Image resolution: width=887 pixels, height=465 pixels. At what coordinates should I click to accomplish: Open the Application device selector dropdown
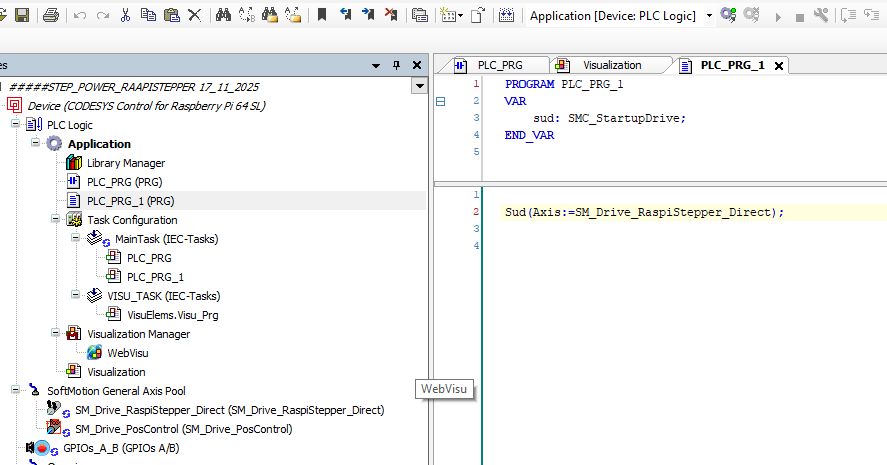point(709,15)
